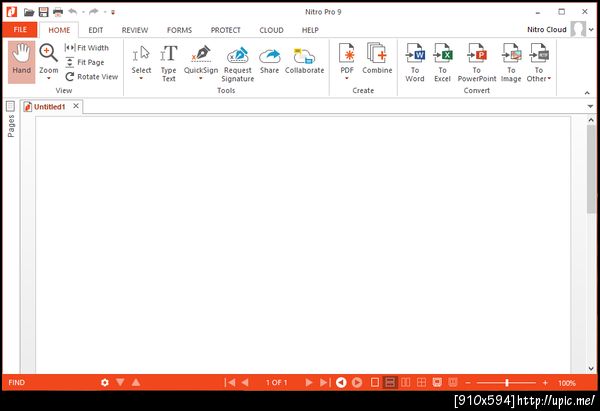600x411 pixels.
Task: Find previous result up arrow
Action: click(136, 382)
